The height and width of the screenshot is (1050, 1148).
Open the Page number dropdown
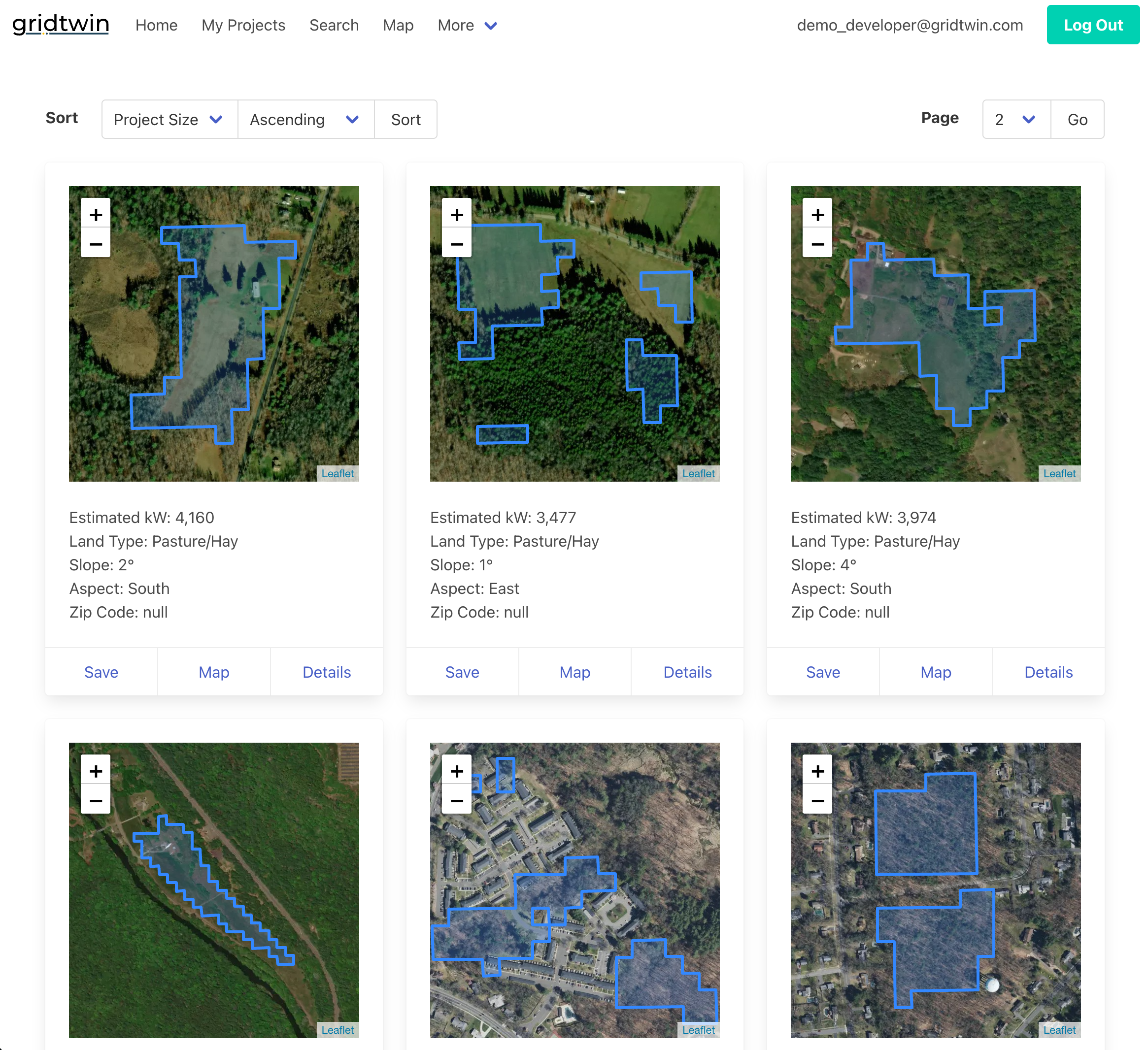(x=1015, y=120)
